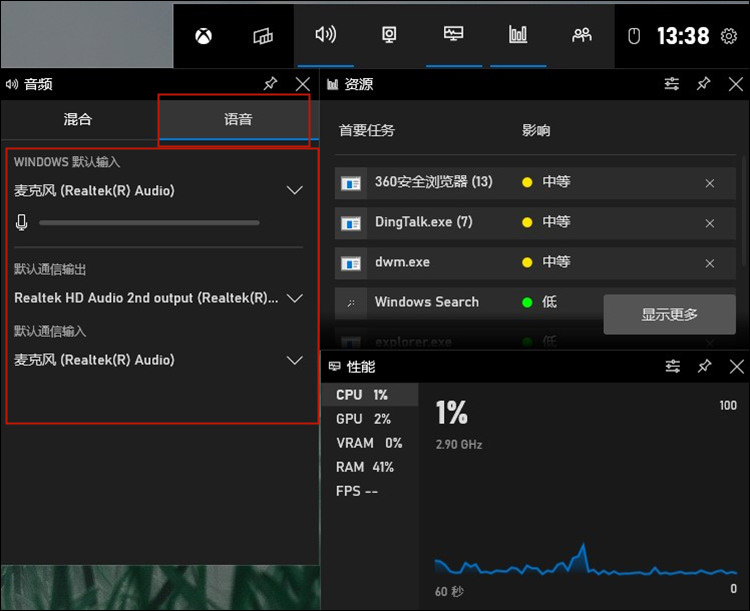Mute the microphone icon
750x611 pixels.
tap(22, 222)
